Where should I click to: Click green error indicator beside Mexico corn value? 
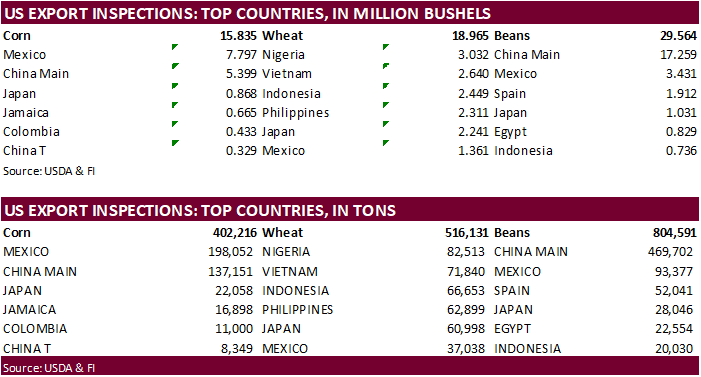(175, 47)
